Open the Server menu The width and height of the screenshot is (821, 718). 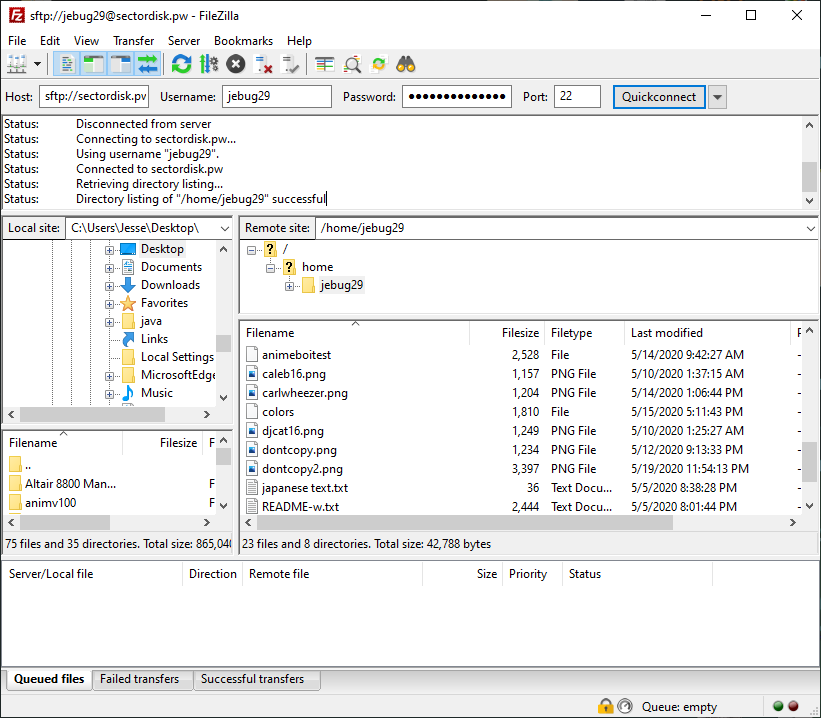coord(184,41)
